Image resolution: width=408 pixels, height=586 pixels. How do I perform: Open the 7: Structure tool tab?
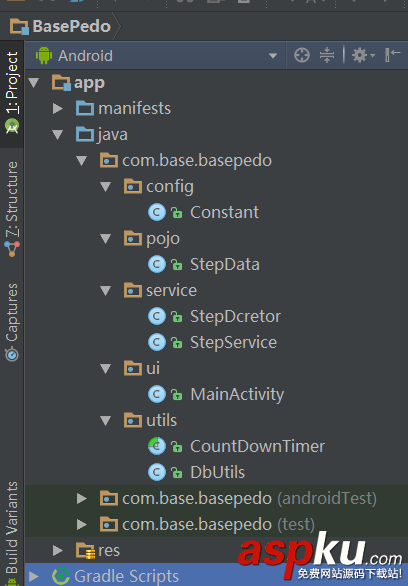pos(12,209)
